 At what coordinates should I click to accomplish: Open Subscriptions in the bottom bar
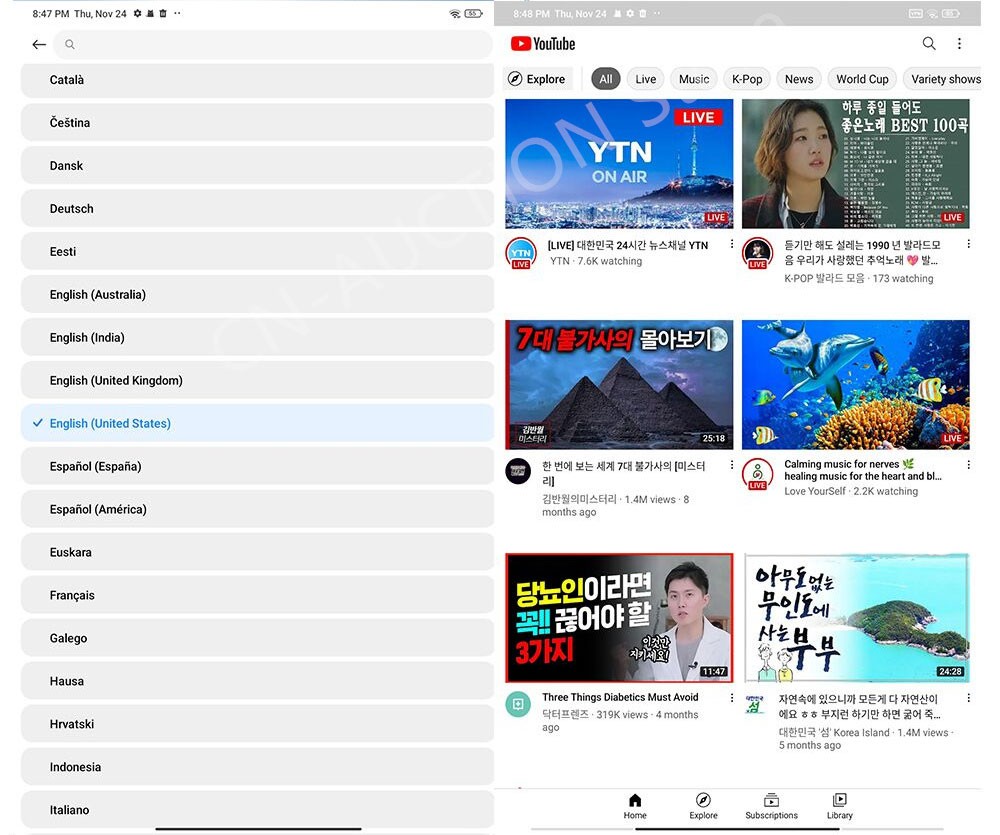pos(771,806)
